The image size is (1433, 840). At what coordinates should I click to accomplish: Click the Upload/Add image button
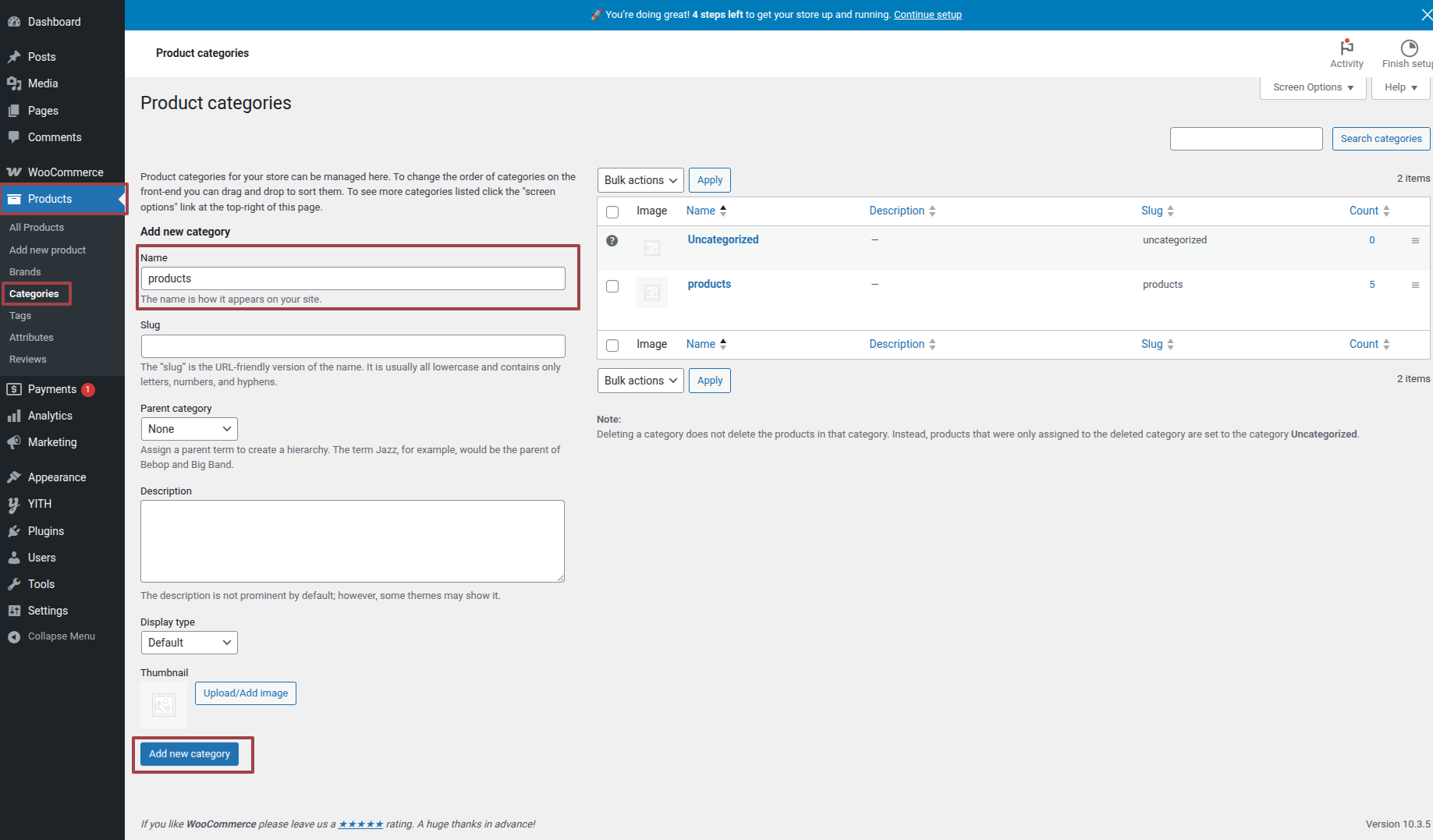246,693
